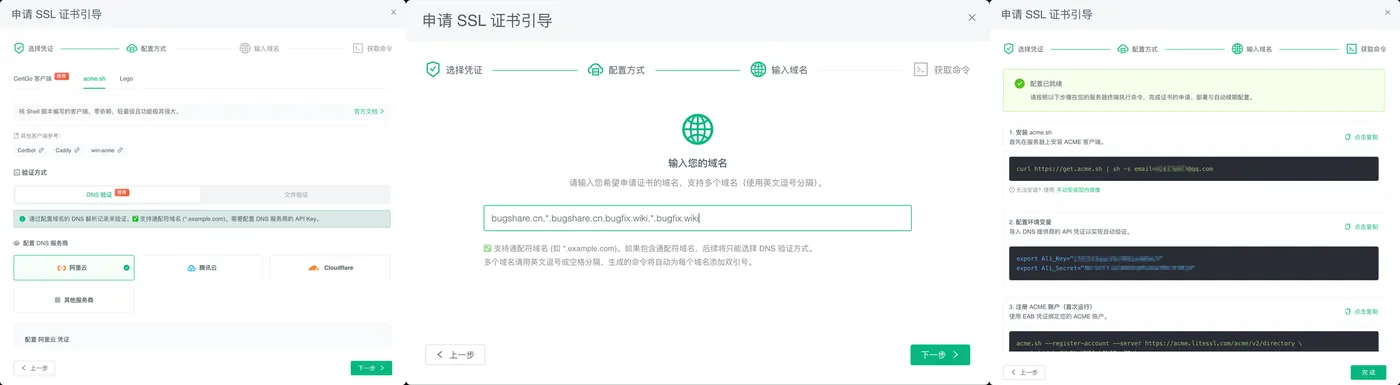Select the Lego client tab

coord(126,78)
